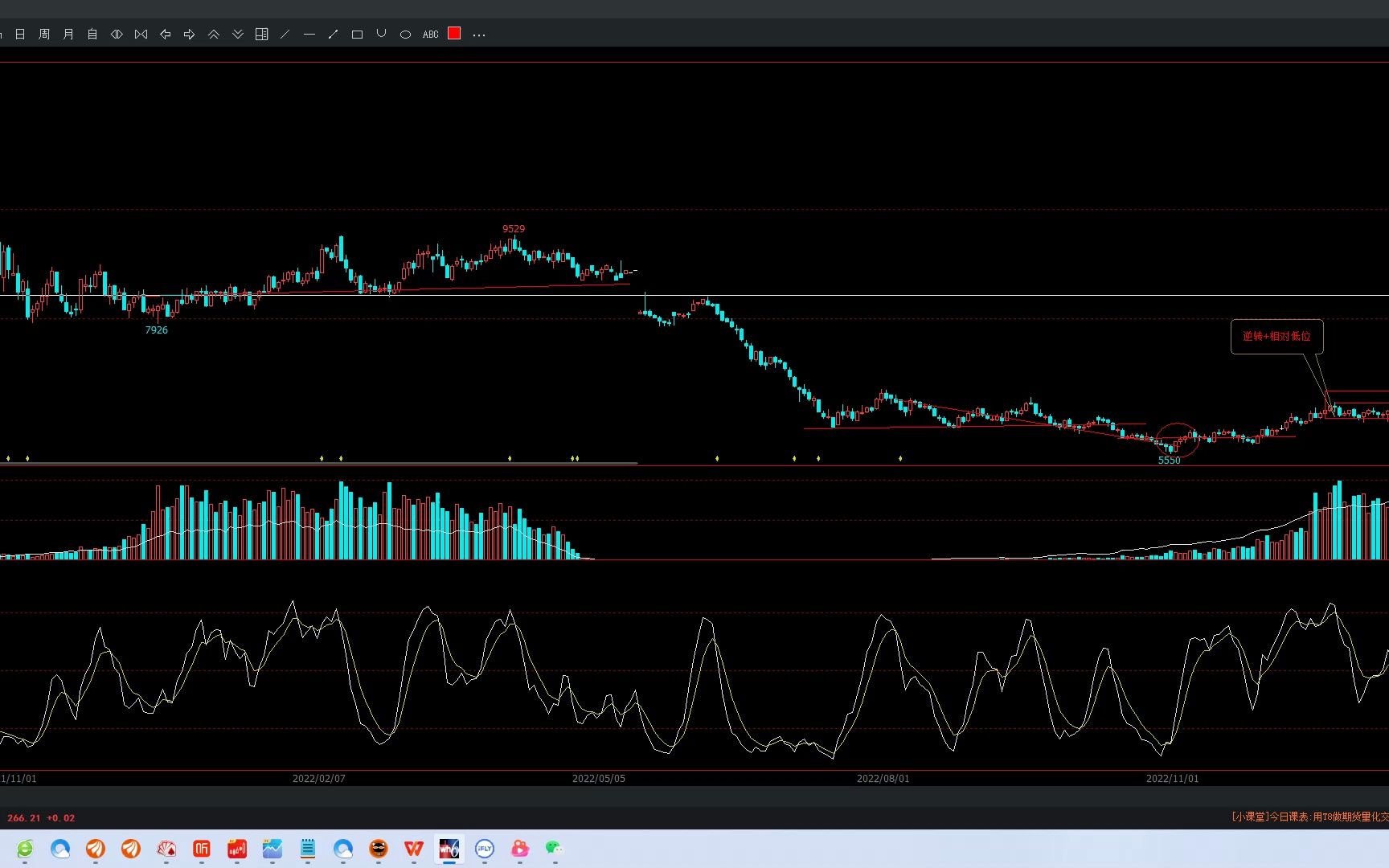Choose the ellipse annotation tool
This screenshot has height=868, width=1389.
tap(406, 34)
